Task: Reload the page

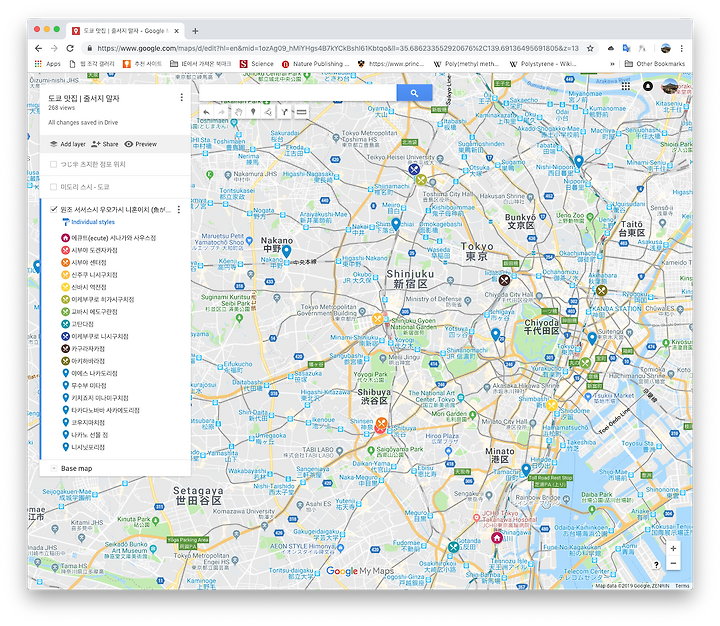Action: (70, 48)
